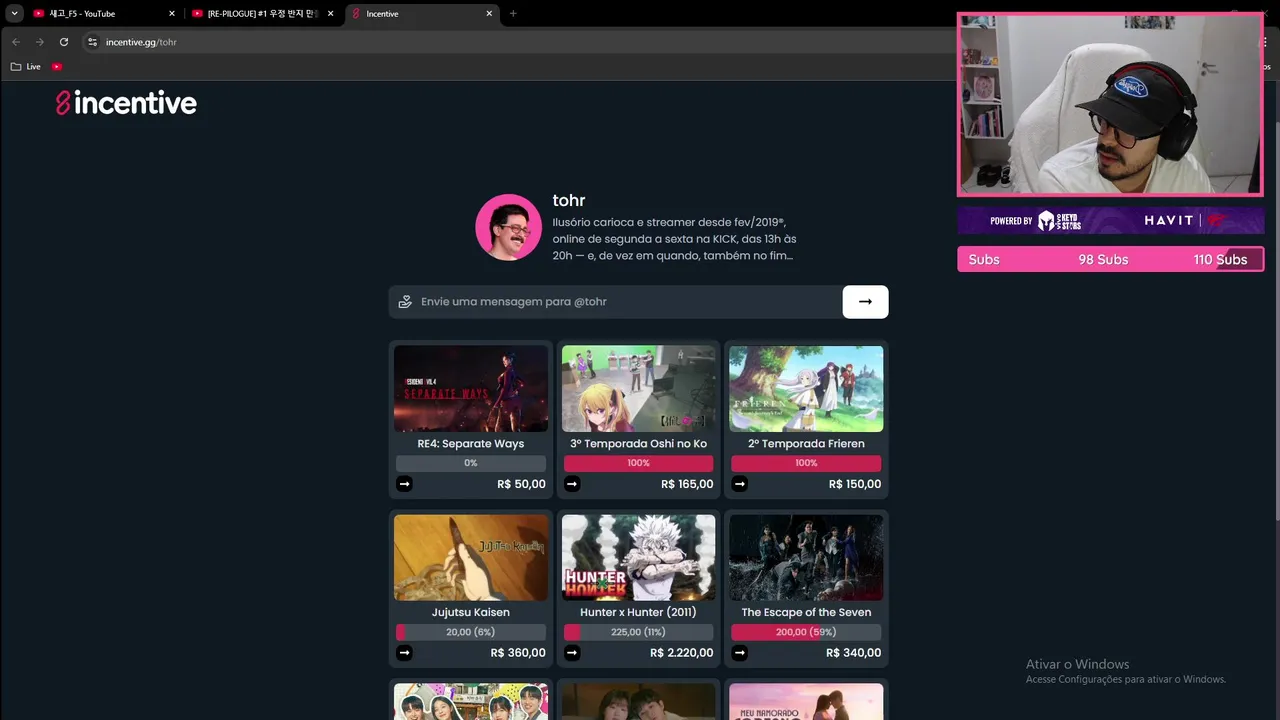The image size is (1280, 720).
Task: Click donation icon in message field
Action: tap(405, 301)
